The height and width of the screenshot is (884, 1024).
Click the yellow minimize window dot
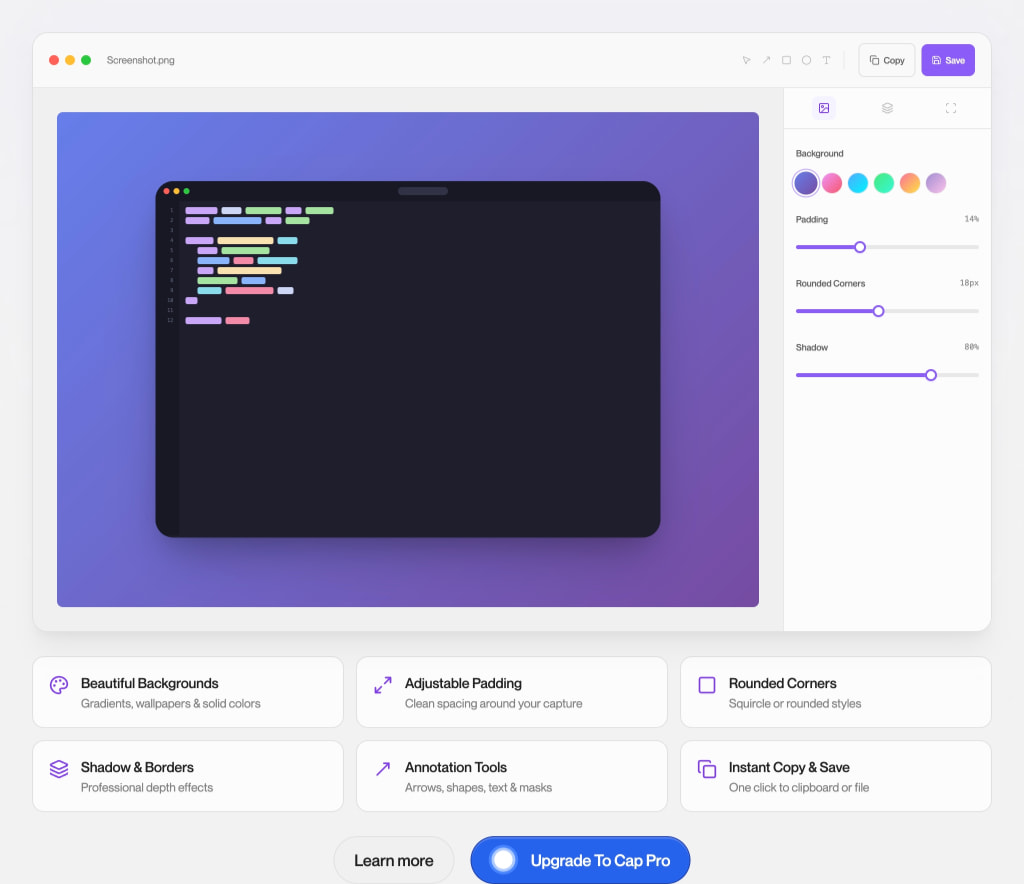(70, 60)
